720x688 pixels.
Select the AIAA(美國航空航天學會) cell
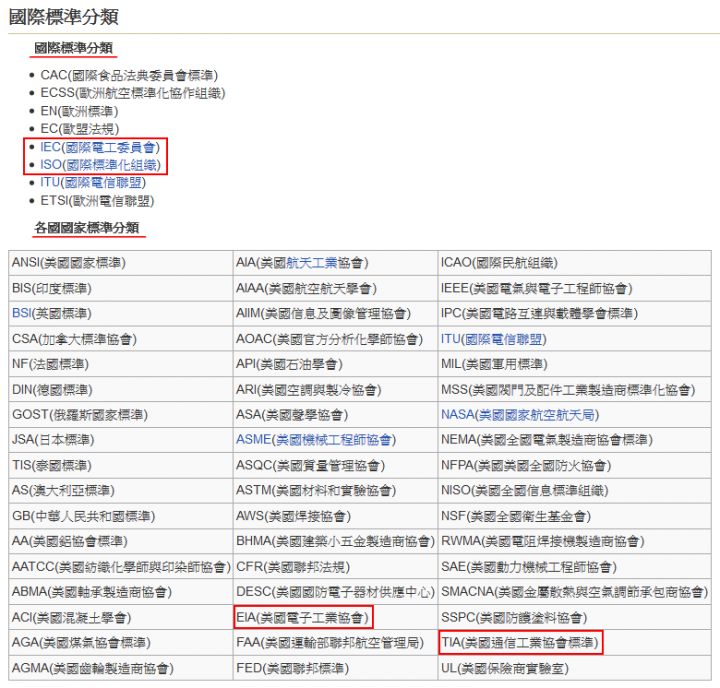point(336,288)
